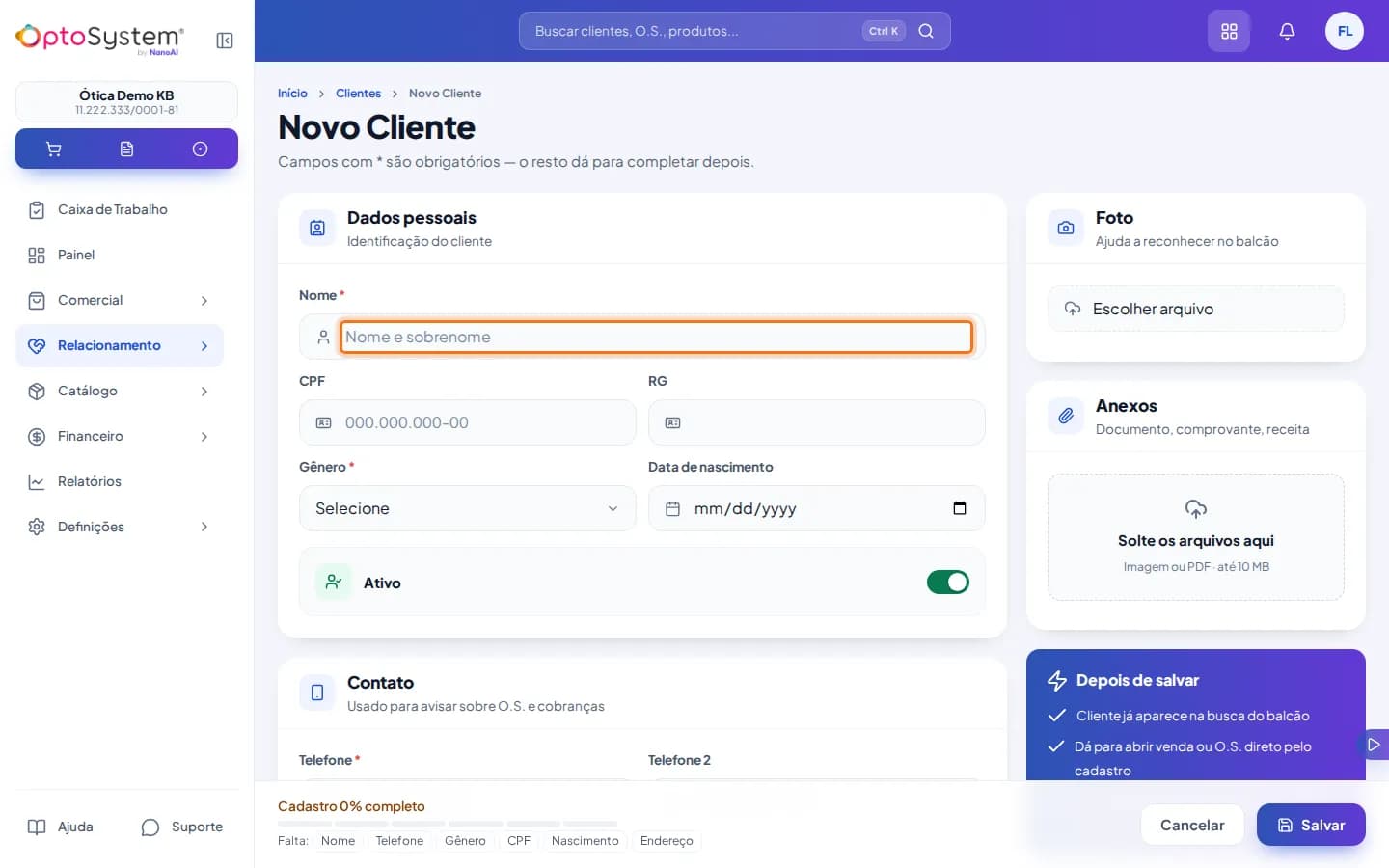Expand the Relacionamento menu
The image size is (1389, 868).
pos(120,345)
